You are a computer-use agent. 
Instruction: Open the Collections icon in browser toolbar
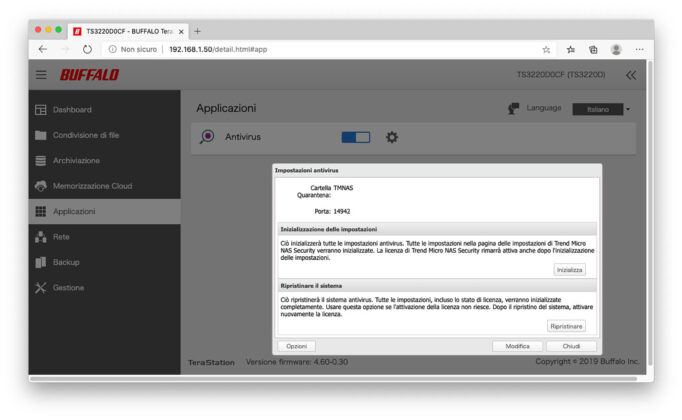click(x=593, y=50)
